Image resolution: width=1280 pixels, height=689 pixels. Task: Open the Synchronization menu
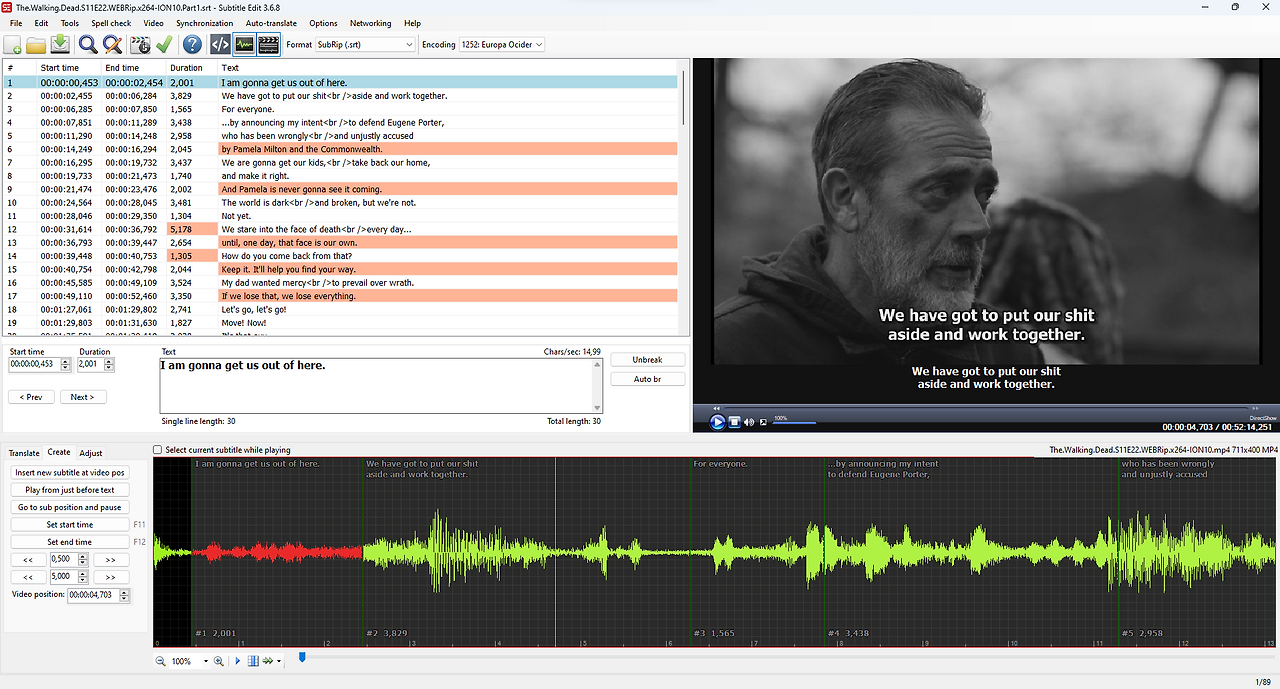pyautogui.click(x=205, y=23)
